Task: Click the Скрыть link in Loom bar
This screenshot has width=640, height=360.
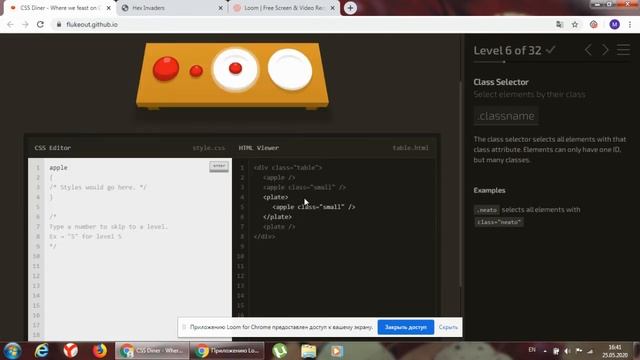Action: coord(448,327)
